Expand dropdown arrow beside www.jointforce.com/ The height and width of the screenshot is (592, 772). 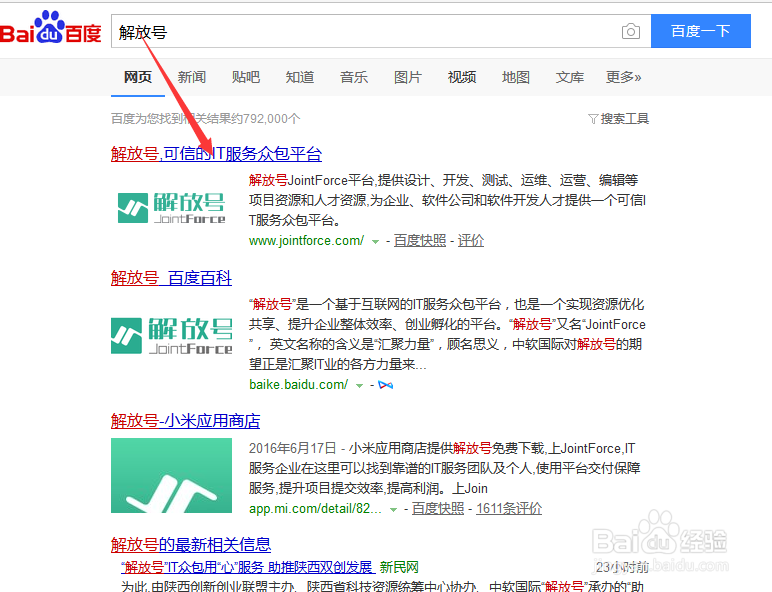[375, 242]
